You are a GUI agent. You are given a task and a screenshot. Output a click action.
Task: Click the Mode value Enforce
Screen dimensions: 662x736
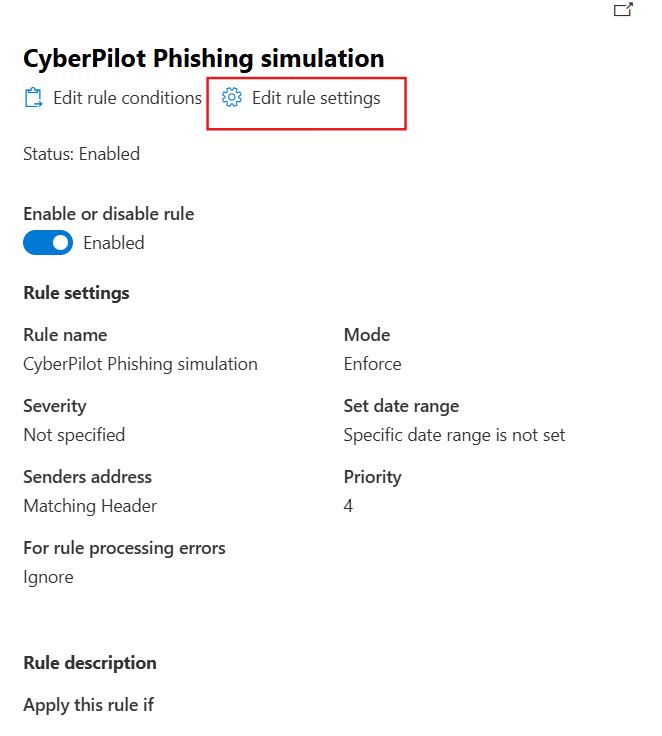(372, 364)
